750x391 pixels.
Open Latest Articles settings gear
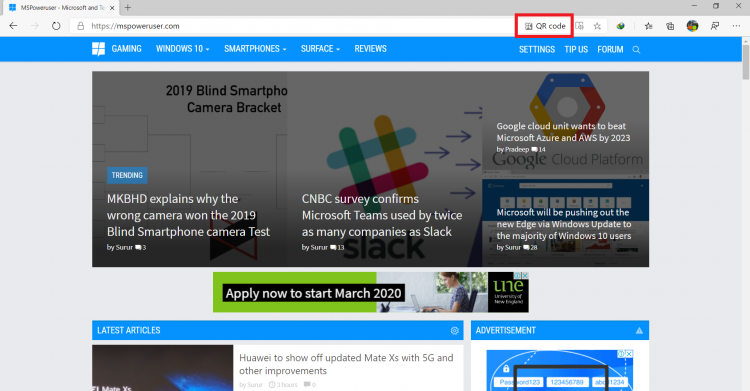click(454, 331)
